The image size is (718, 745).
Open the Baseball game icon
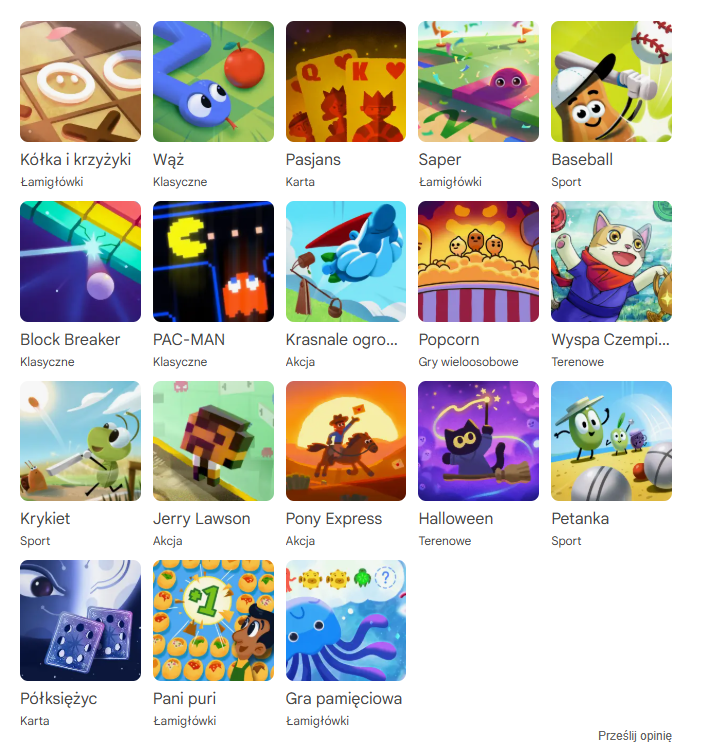click(x=612, y=81)
